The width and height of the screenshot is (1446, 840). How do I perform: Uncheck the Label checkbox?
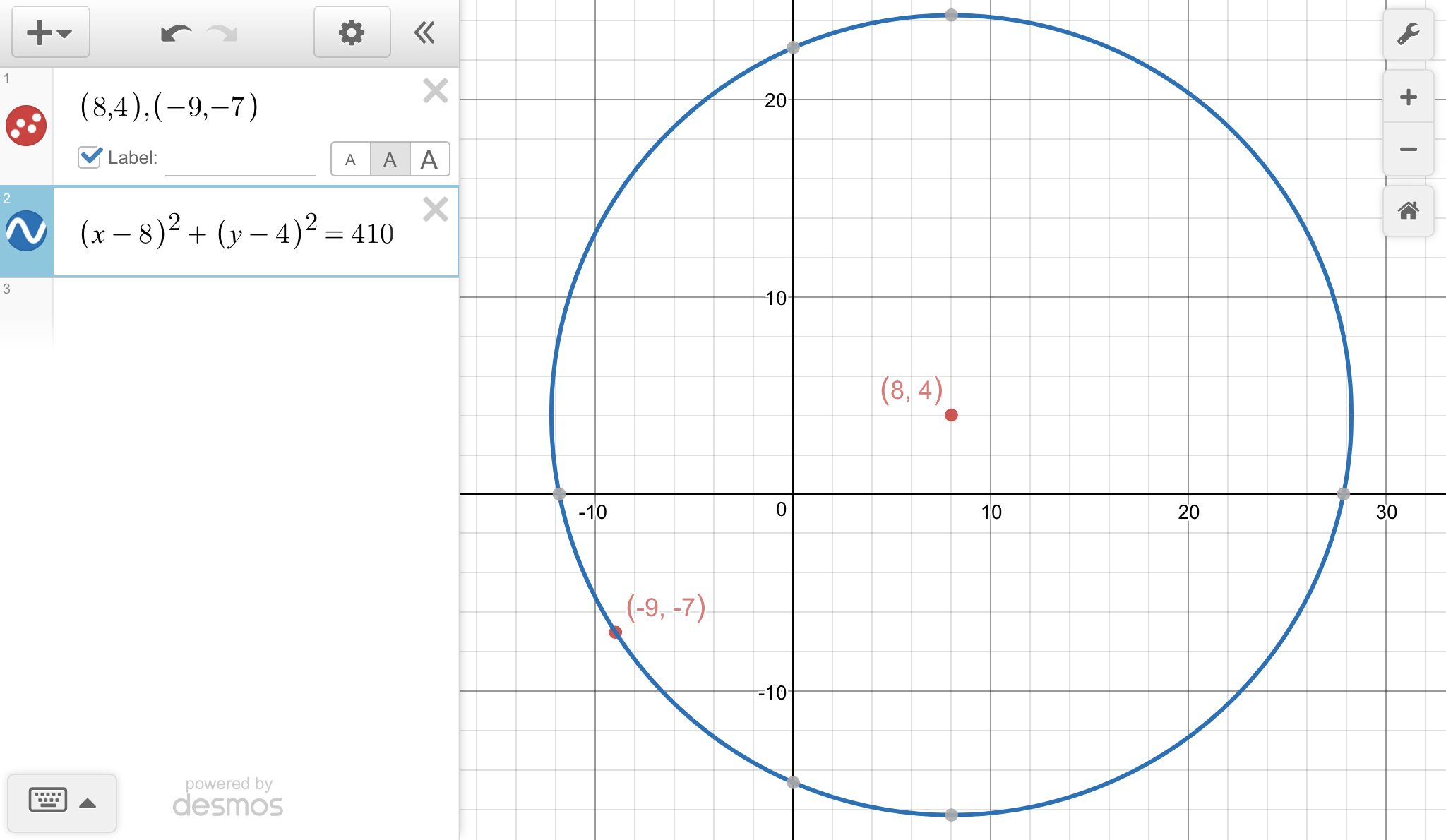(x=90, y=157)
